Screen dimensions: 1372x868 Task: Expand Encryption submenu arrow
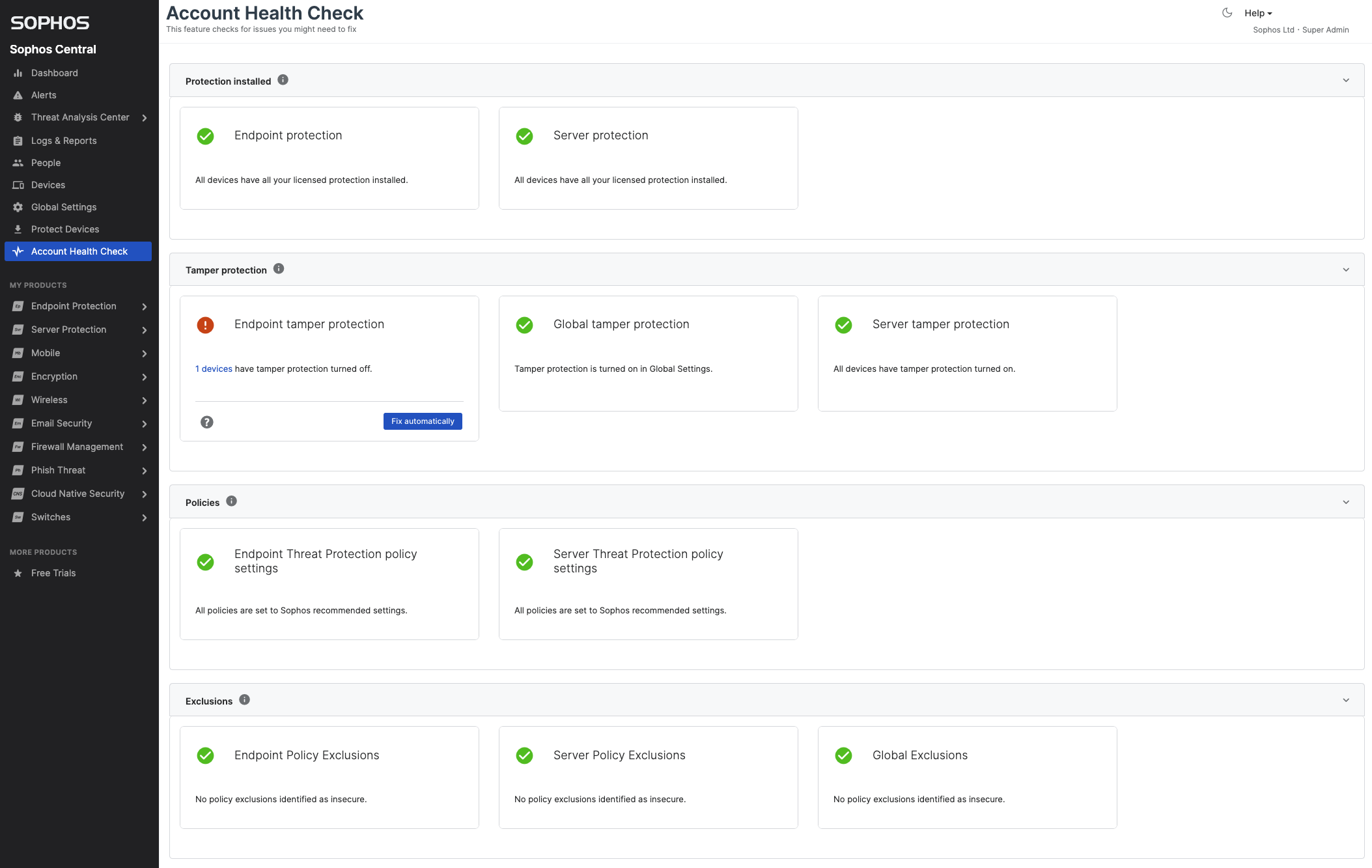point(145,377)
